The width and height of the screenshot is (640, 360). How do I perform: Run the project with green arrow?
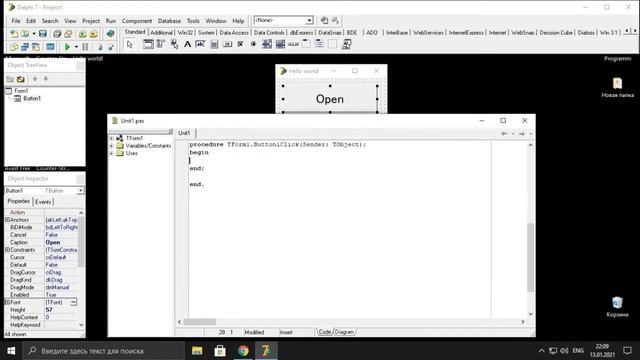point(67,47)
